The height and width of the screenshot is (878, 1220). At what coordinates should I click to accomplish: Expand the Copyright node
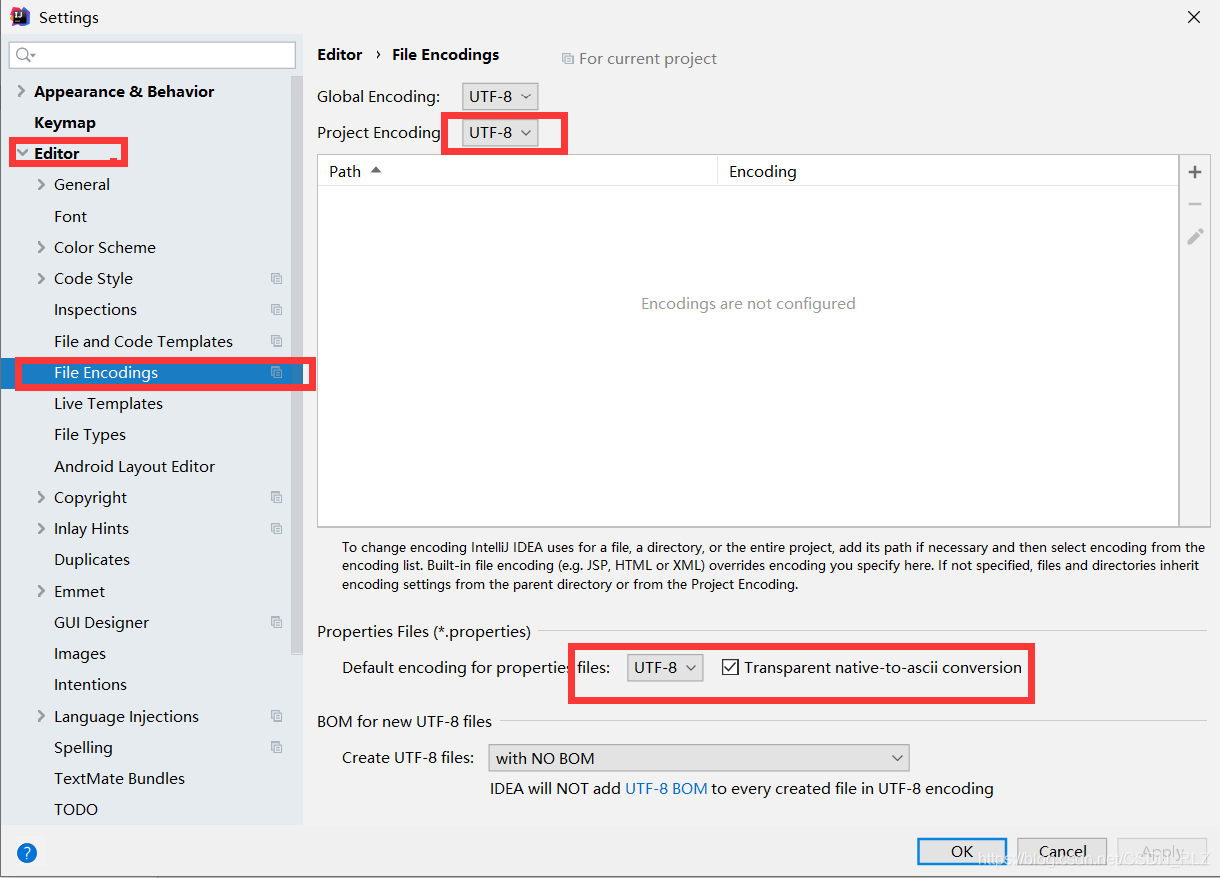click(x=41, y=497)
